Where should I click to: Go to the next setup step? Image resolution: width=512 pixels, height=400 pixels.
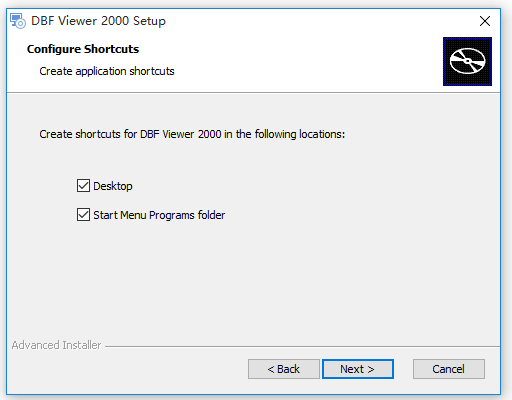pyautogui.click(x=358, y=369)
